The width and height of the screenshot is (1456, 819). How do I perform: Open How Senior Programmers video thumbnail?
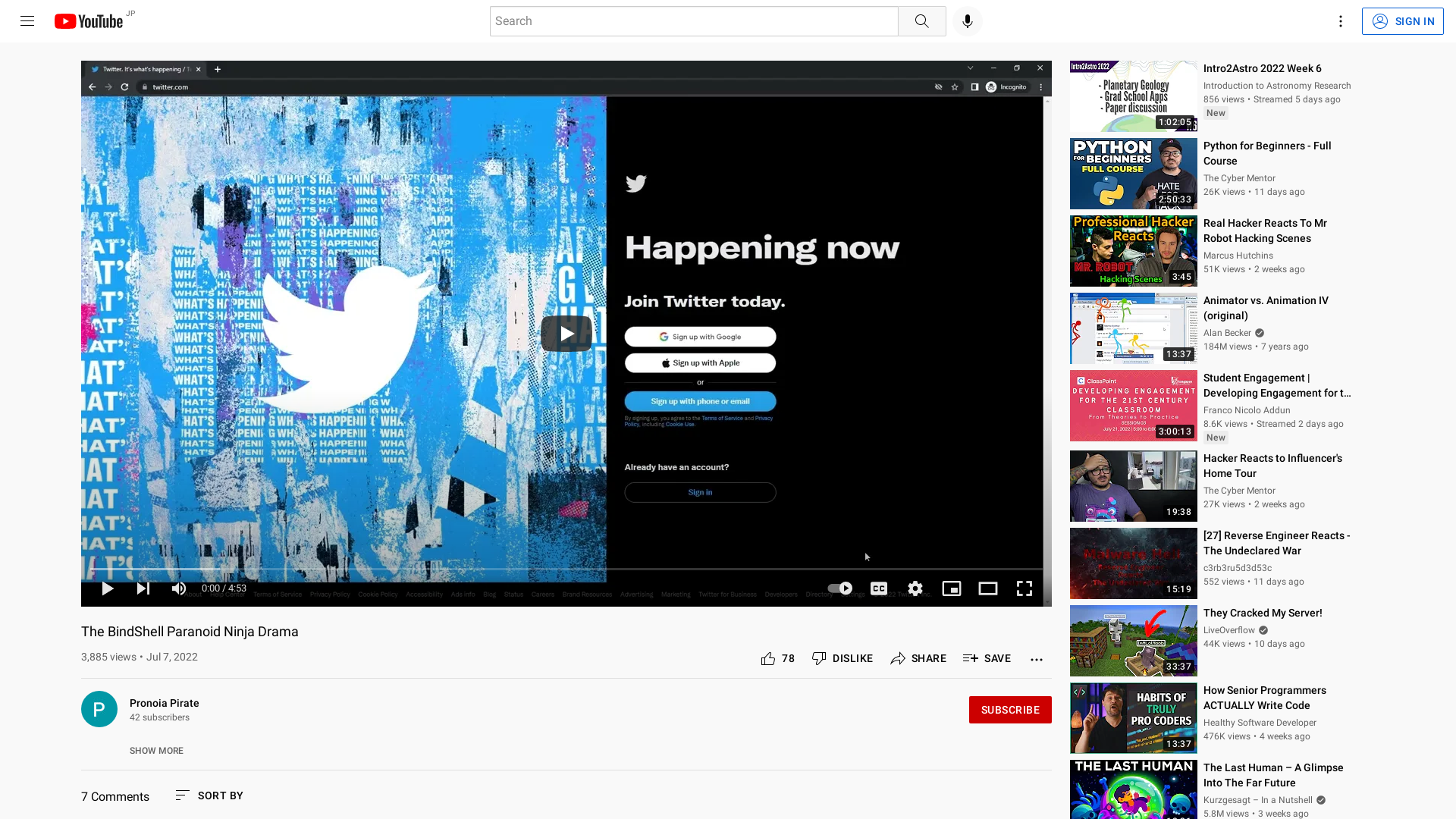coord(1134,718)
